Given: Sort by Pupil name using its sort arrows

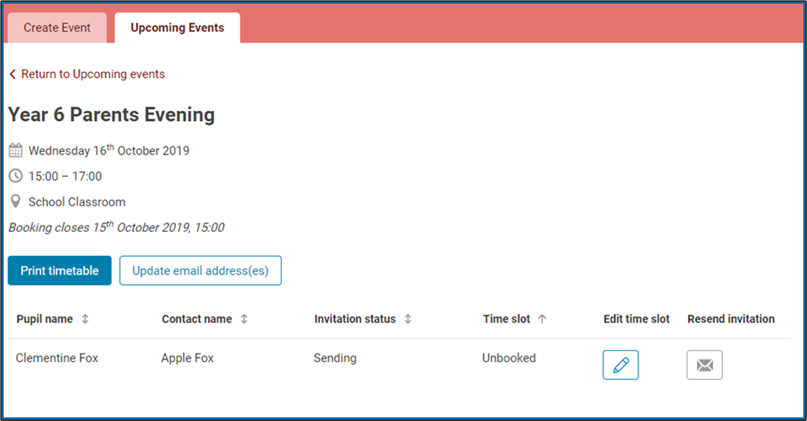Looking at the screenshot, I should click(x=85, y=319).
